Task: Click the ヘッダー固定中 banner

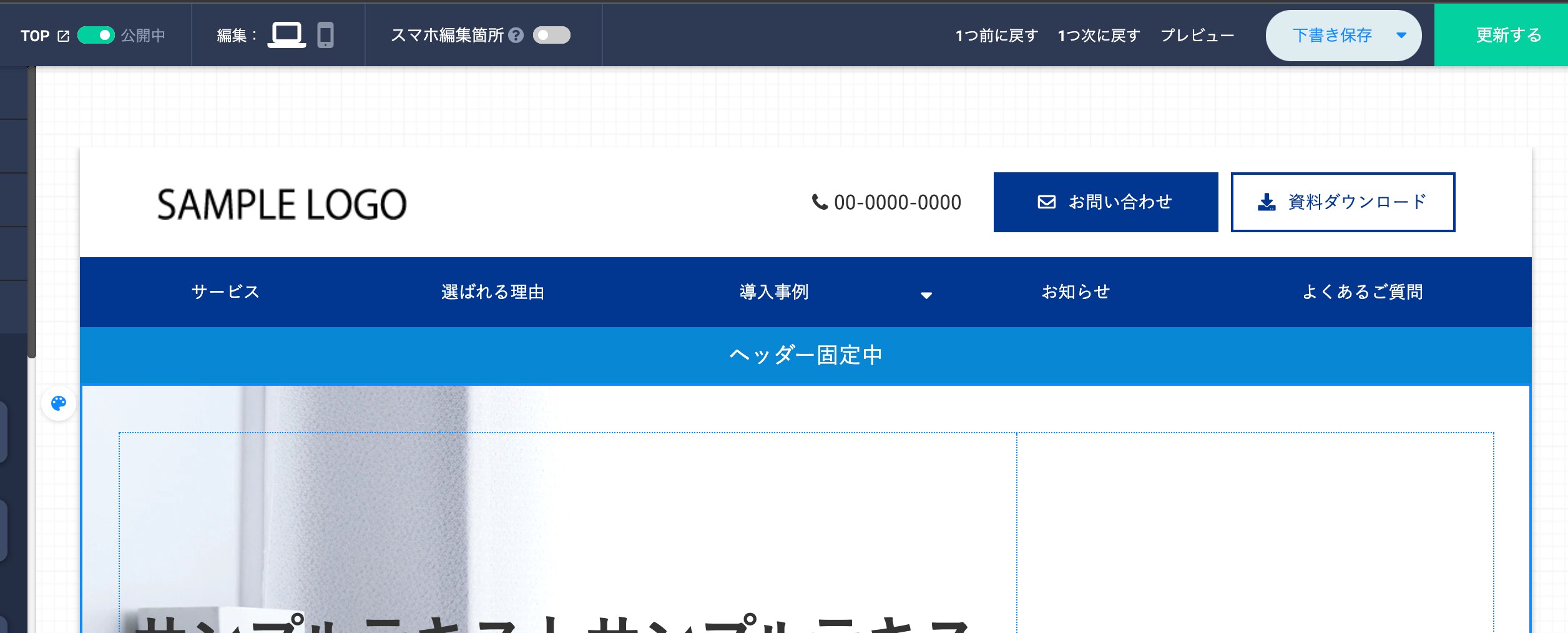Action: click(805, 355)
